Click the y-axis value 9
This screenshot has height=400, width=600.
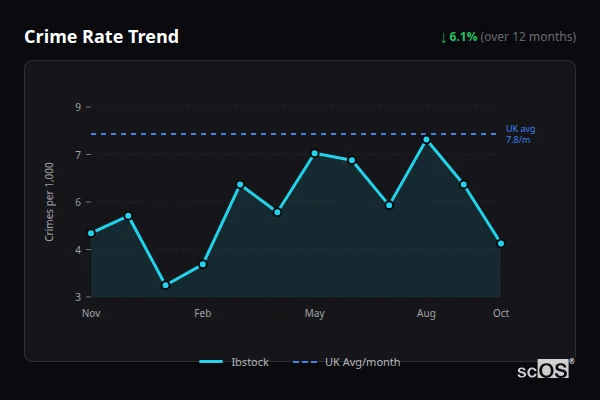tap(78, 107)
